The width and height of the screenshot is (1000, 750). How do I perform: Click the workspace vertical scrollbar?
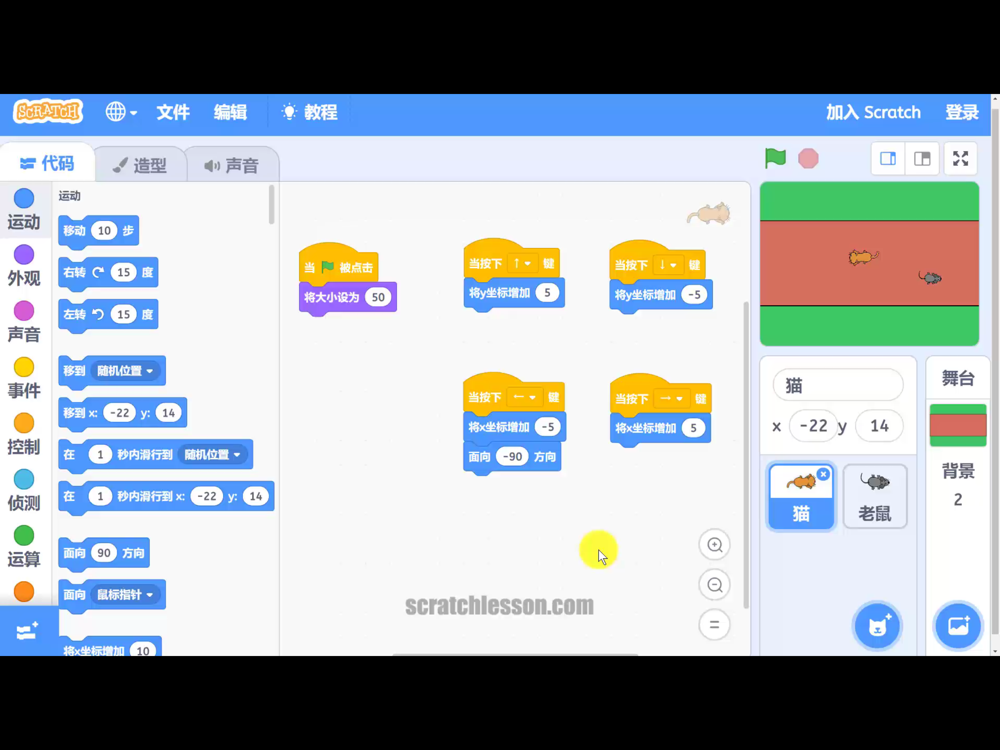pyautogui.click(x=746, y=454)
